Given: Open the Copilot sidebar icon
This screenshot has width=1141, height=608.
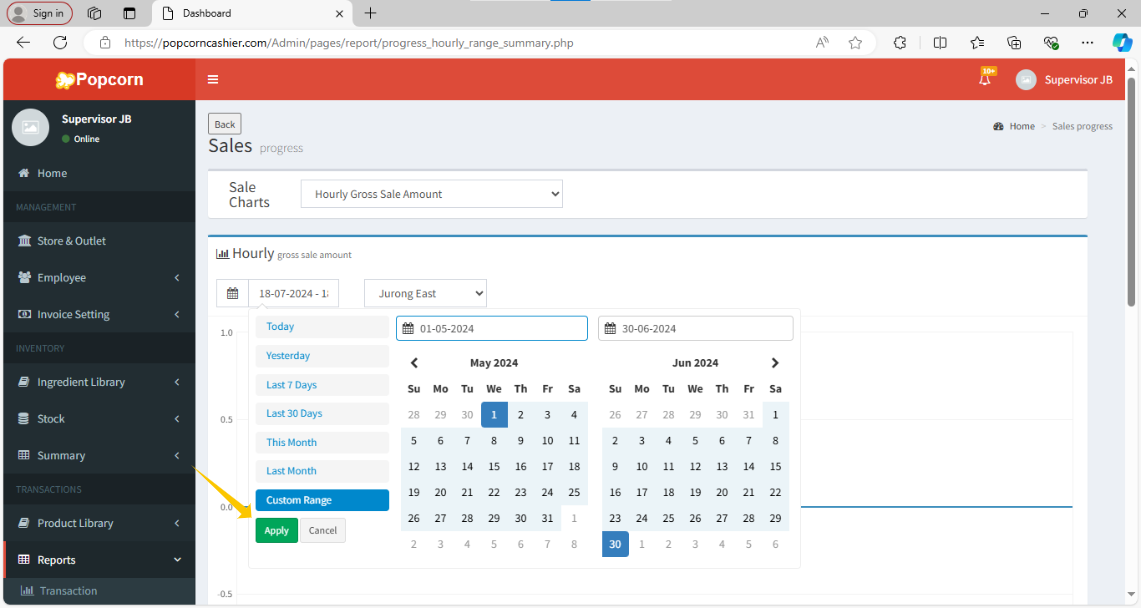Looking at the screenshot, I should pyautogui.click(x=1122, y=43).
